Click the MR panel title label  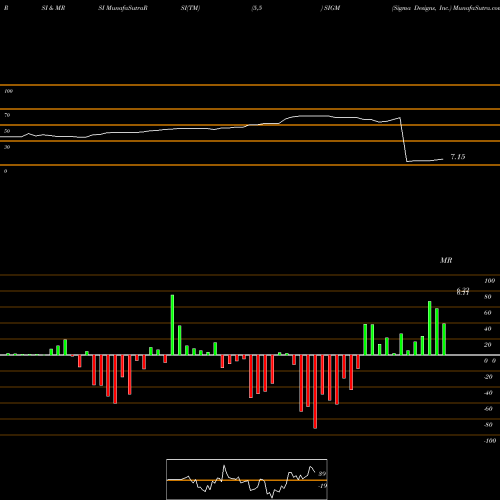click(x=446, y=260)
